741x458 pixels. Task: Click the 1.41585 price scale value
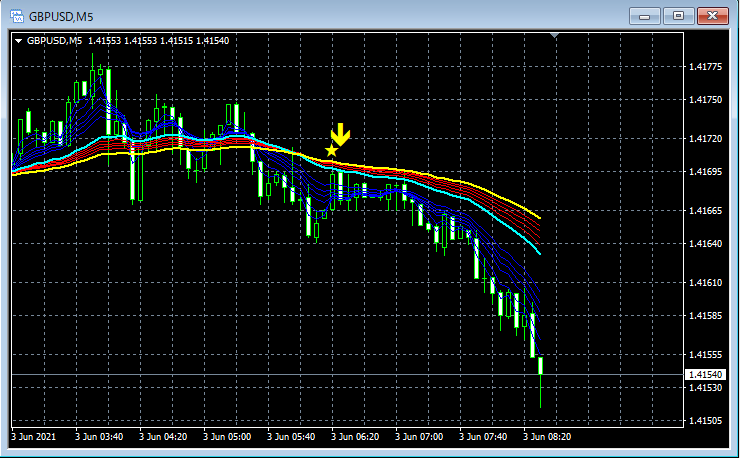[x=705, y=315]
